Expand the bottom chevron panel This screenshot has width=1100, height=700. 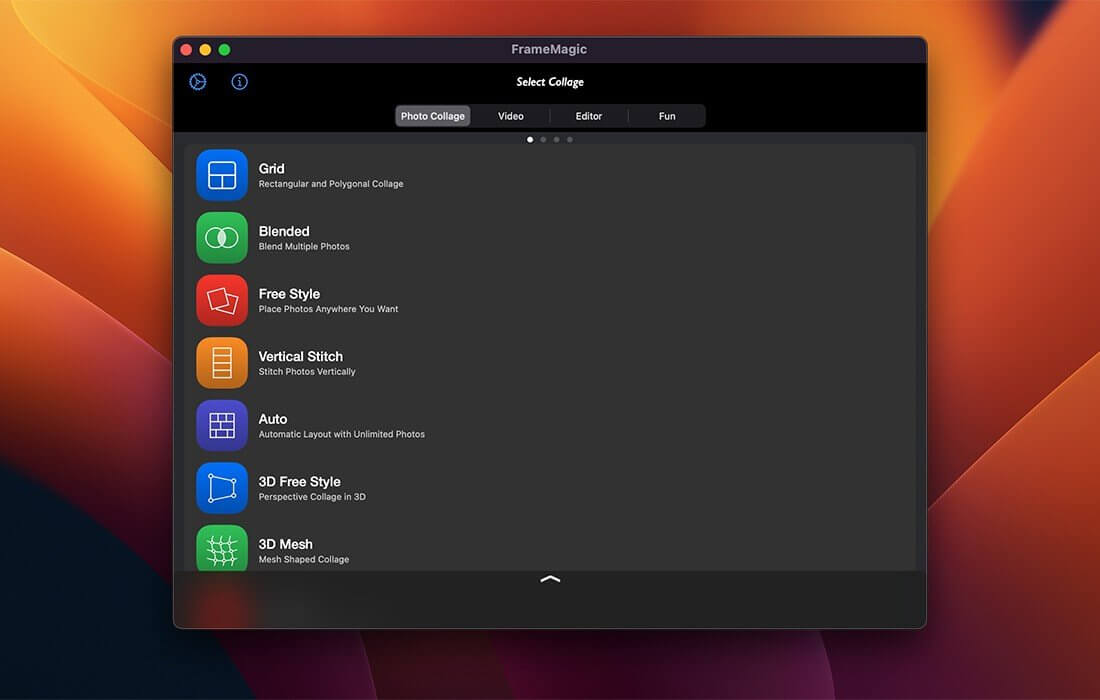tap(549, 579)
